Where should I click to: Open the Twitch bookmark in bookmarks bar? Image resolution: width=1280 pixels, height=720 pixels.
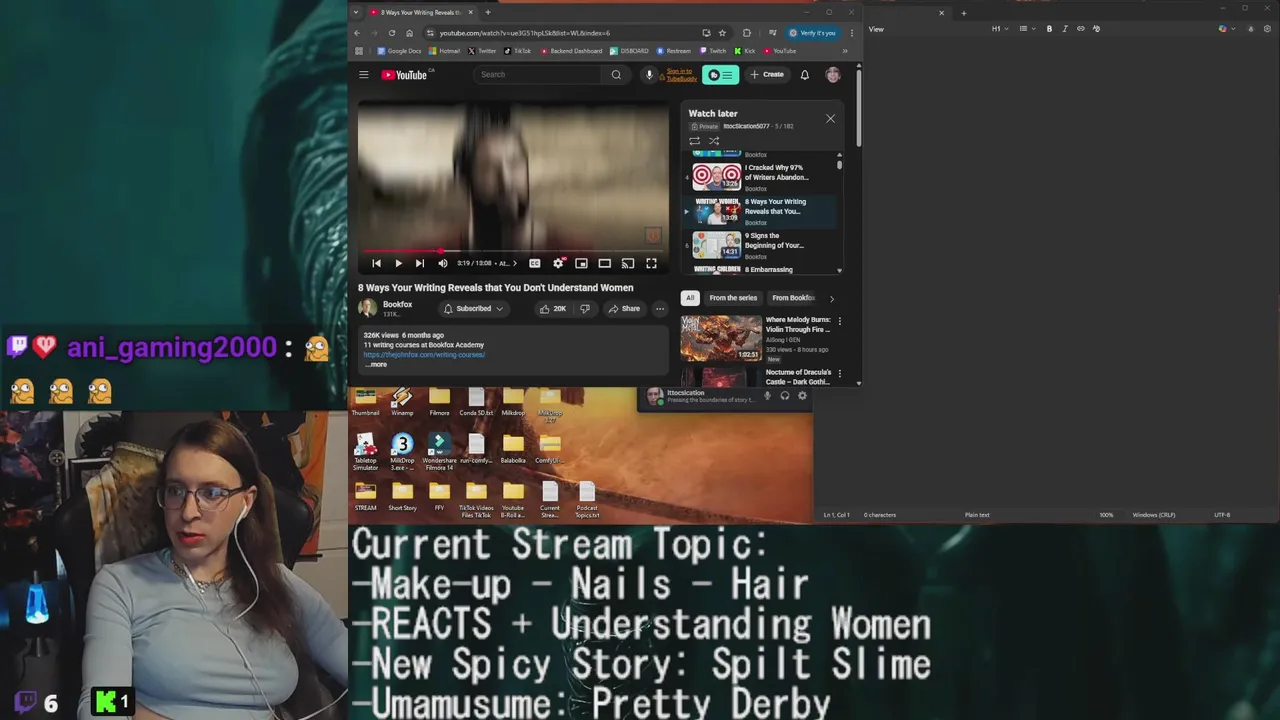click(713, 51)
